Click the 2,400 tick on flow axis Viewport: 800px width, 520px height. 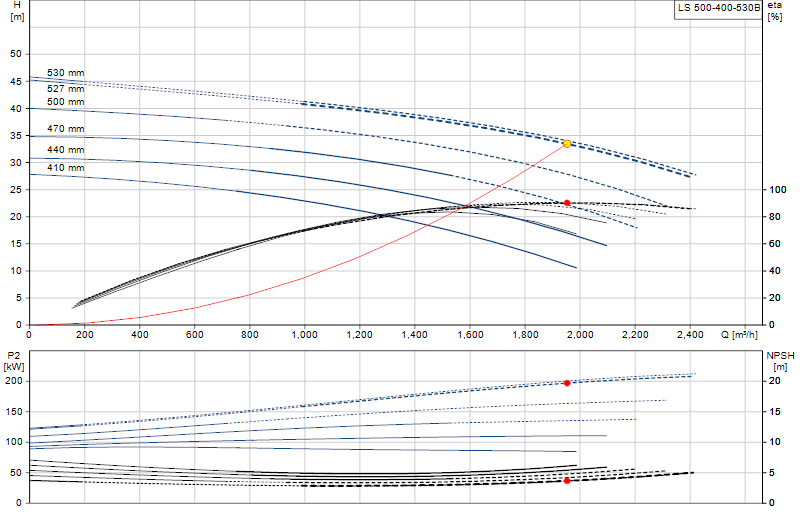tap(690, 335)
